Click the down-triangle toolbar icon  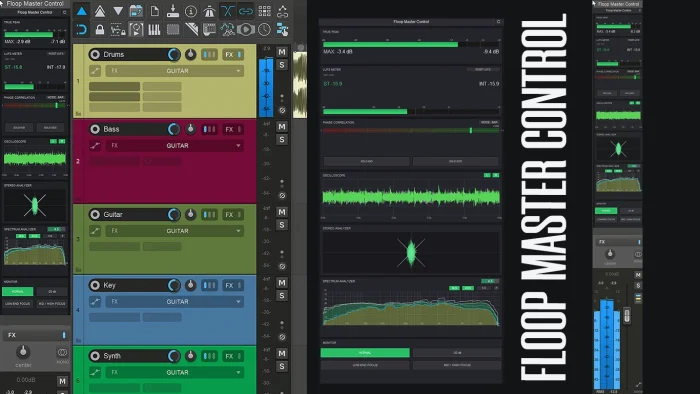click(x=118, y=11)
